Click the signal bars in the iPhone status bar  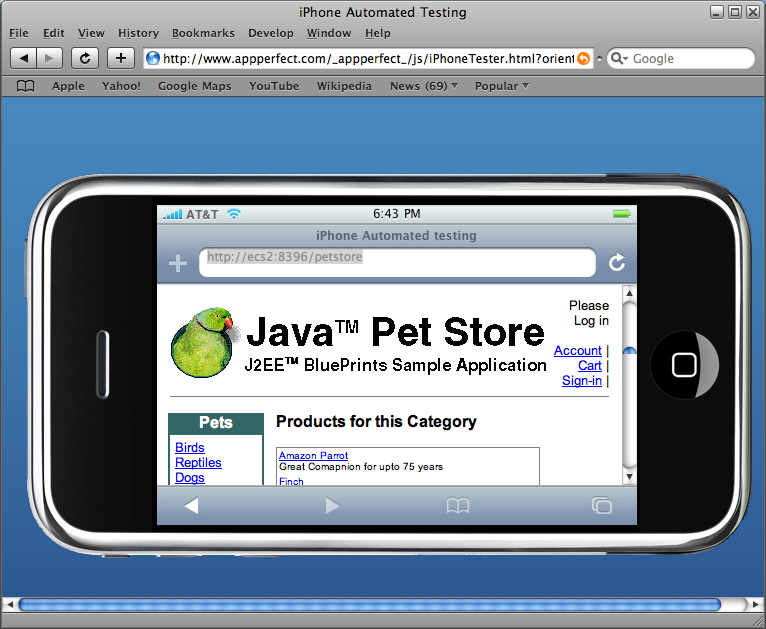click(172, 214)
